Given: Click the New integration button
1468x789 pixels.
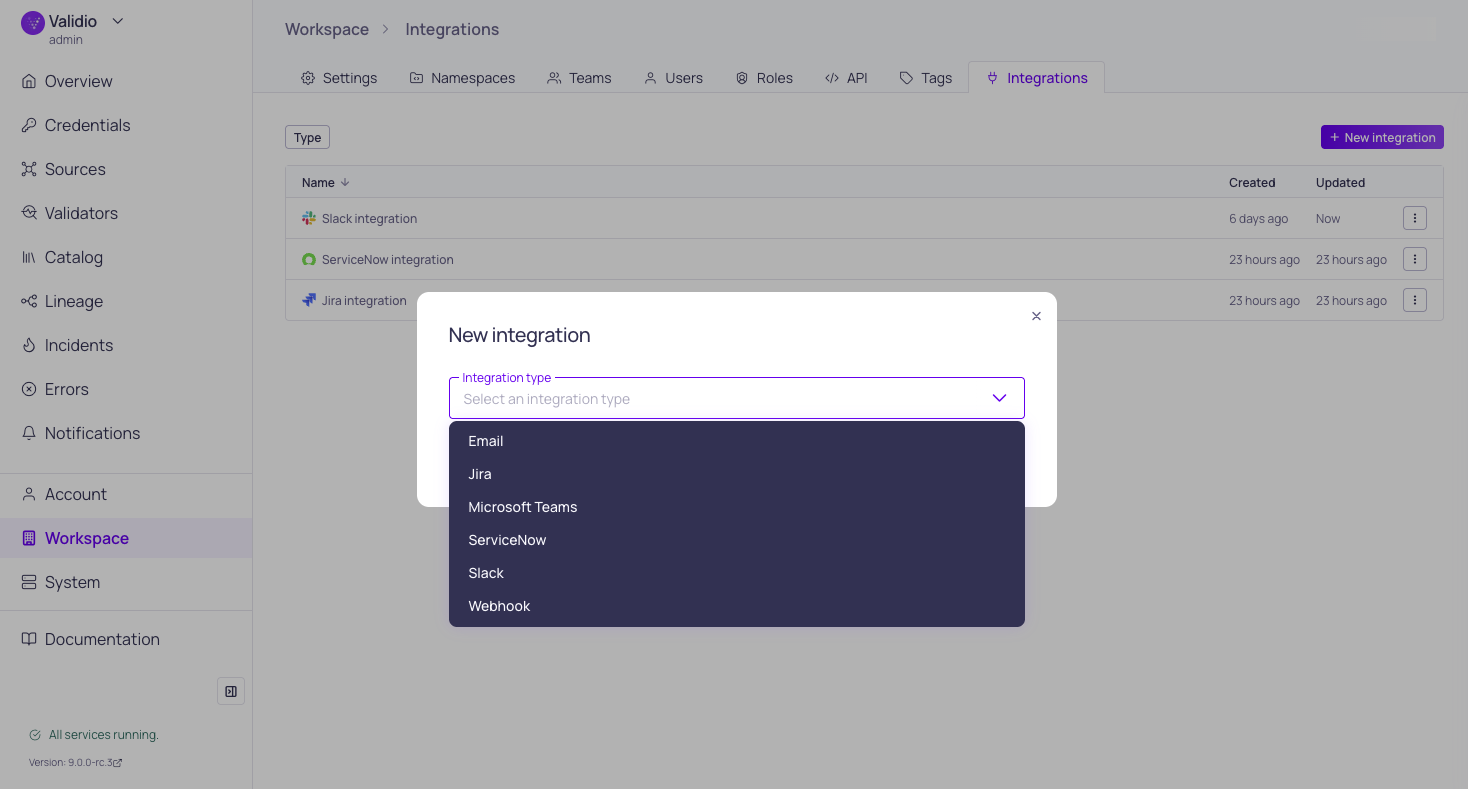Looking at the screenshot, I should tap(1382, 137).
